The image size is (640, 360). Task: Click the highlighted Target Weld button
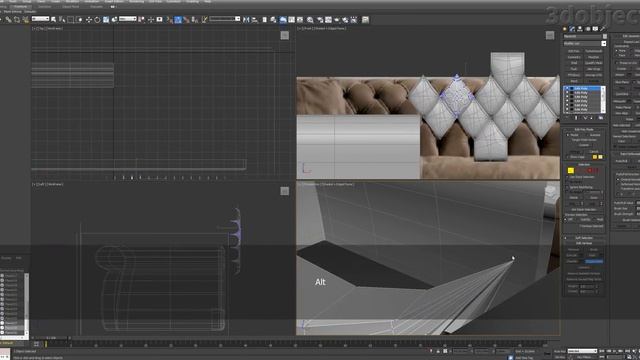pyautogui.click(x=594, y=261)
